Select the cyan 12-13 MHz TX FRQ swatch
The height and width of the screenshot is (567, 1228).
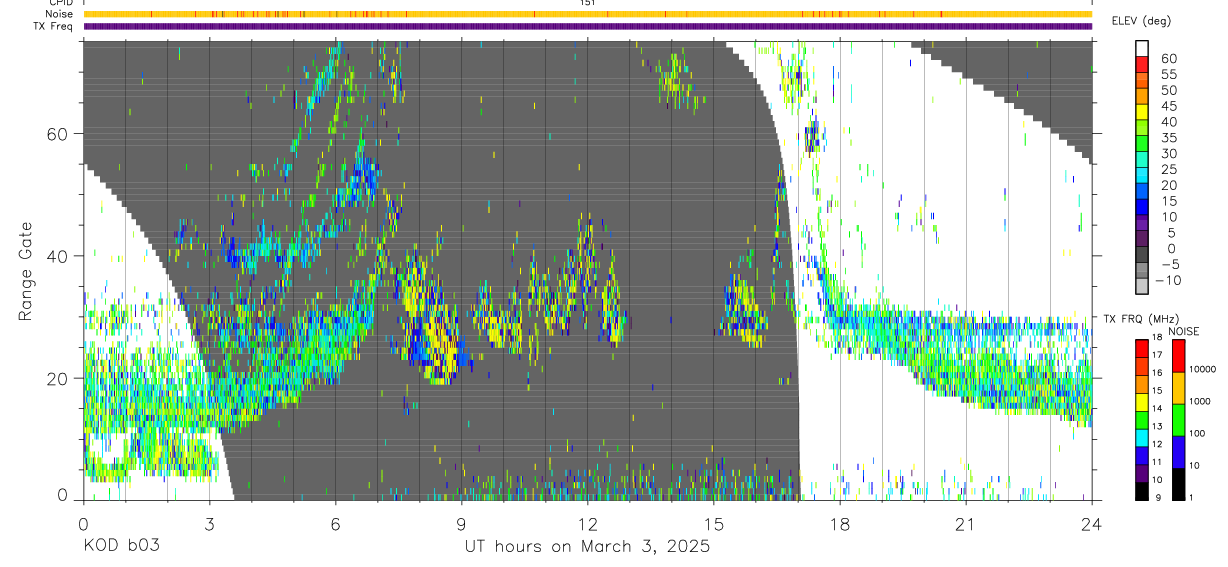click(x=1142, y=436)
